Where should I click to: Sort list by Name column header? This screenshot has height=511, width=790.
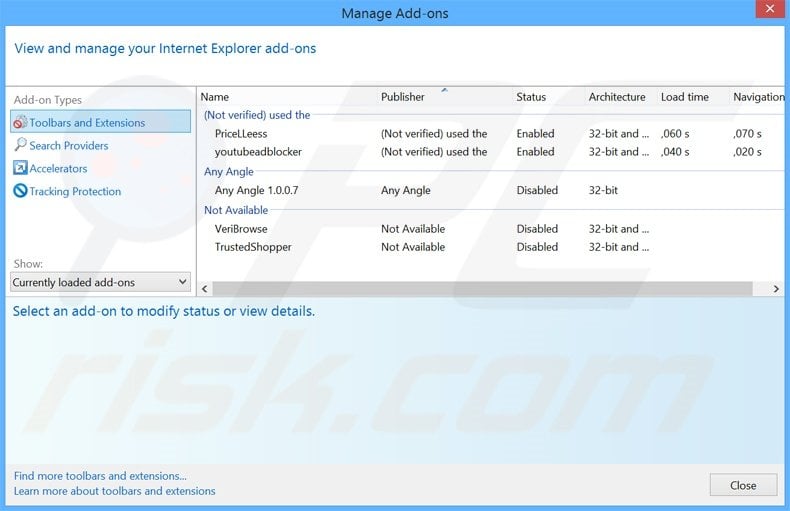tap(215, 97)
